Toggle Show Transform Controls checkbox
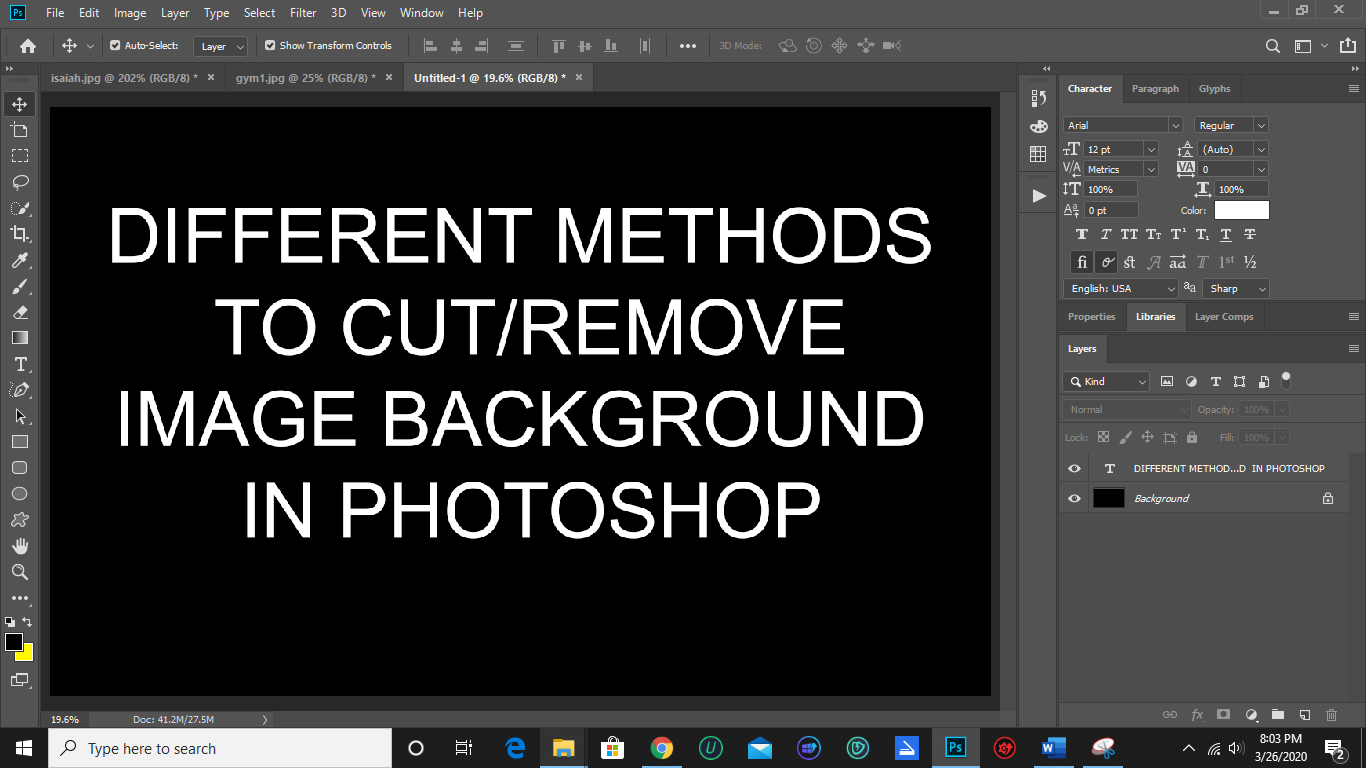Screen dimensions: 1366x768 click(x=270, y=45)
